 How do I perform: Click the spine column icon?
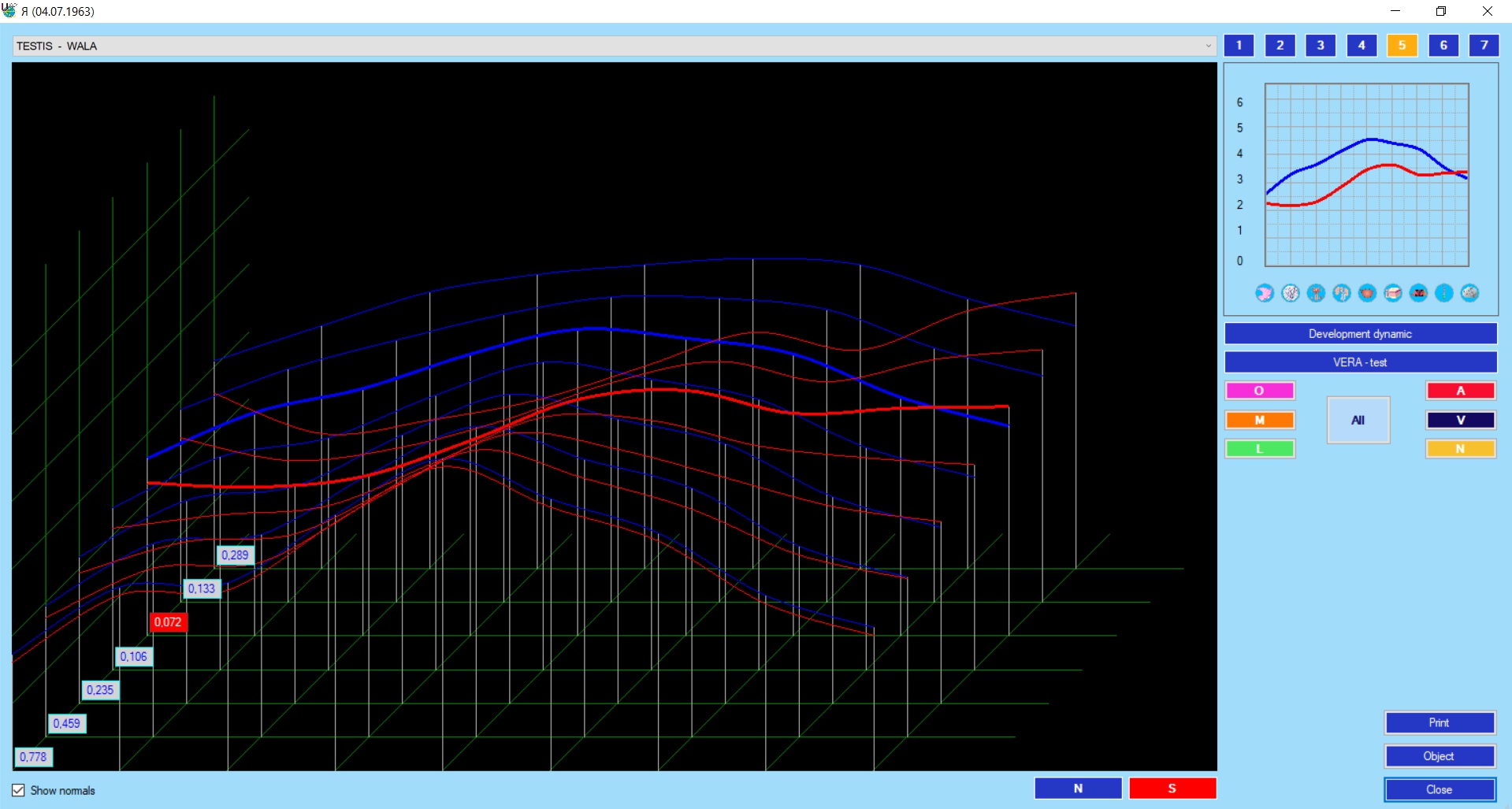point(1444,293)
